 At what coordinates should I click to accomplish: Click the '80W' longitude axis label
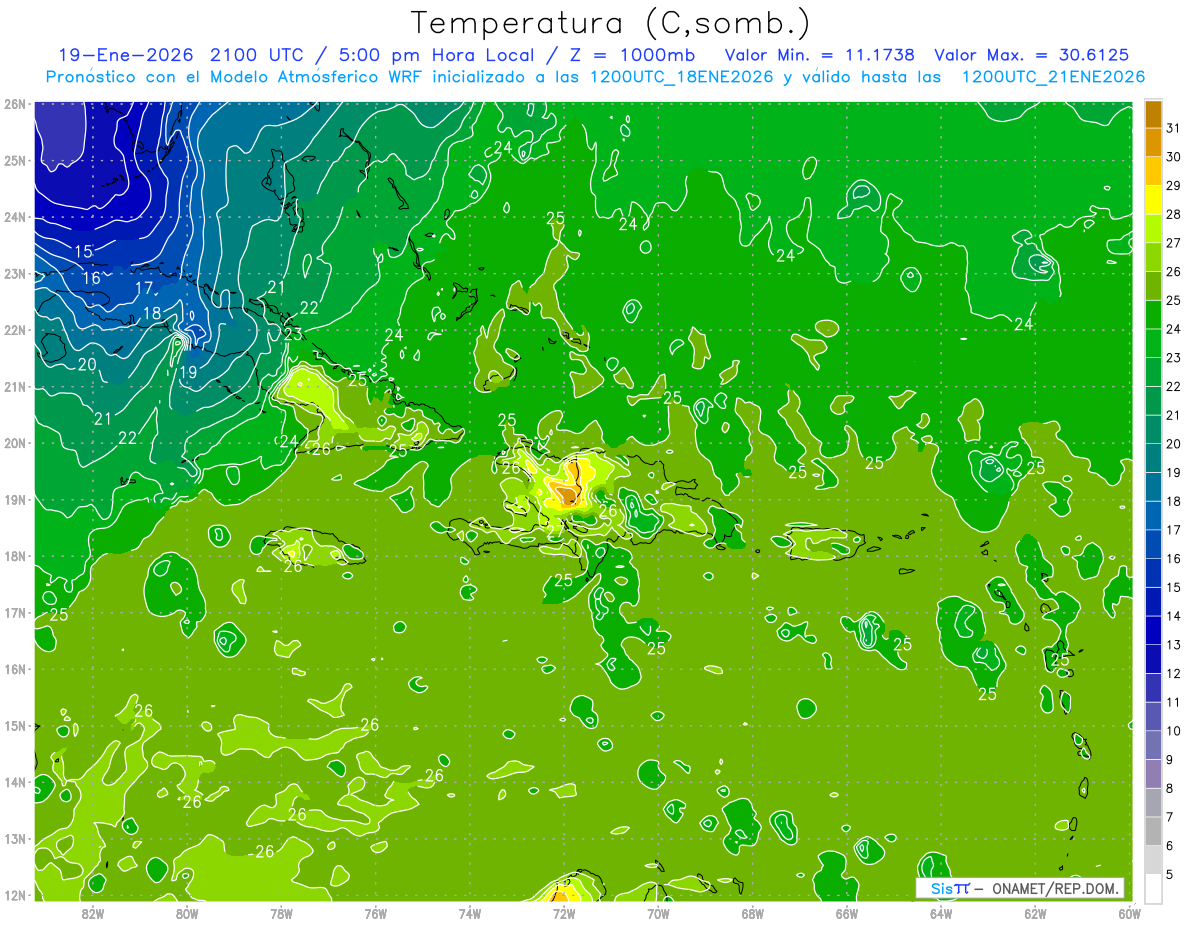coord(187,913)
